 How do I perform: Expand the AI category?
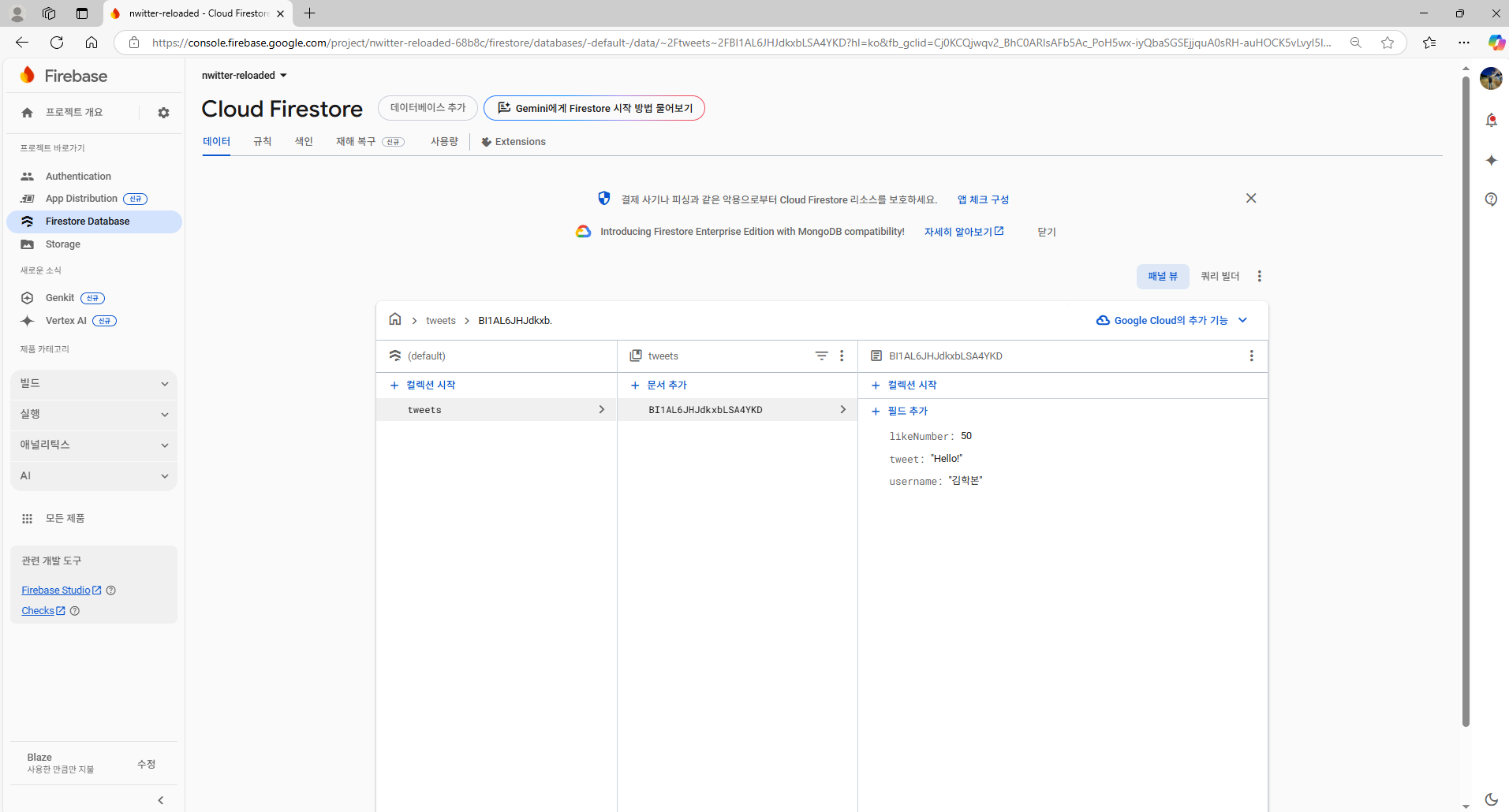(x=94, y=475)
